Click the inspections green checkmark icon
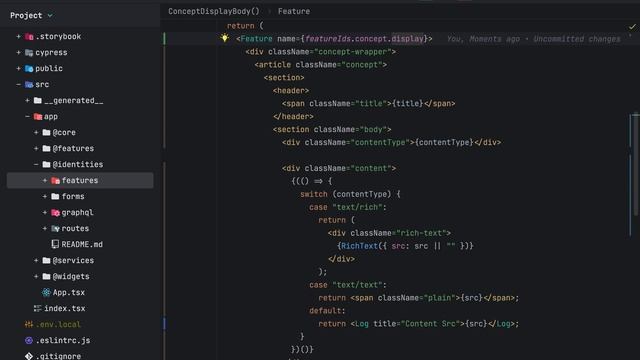640x360 pixels. click(632, 27)
